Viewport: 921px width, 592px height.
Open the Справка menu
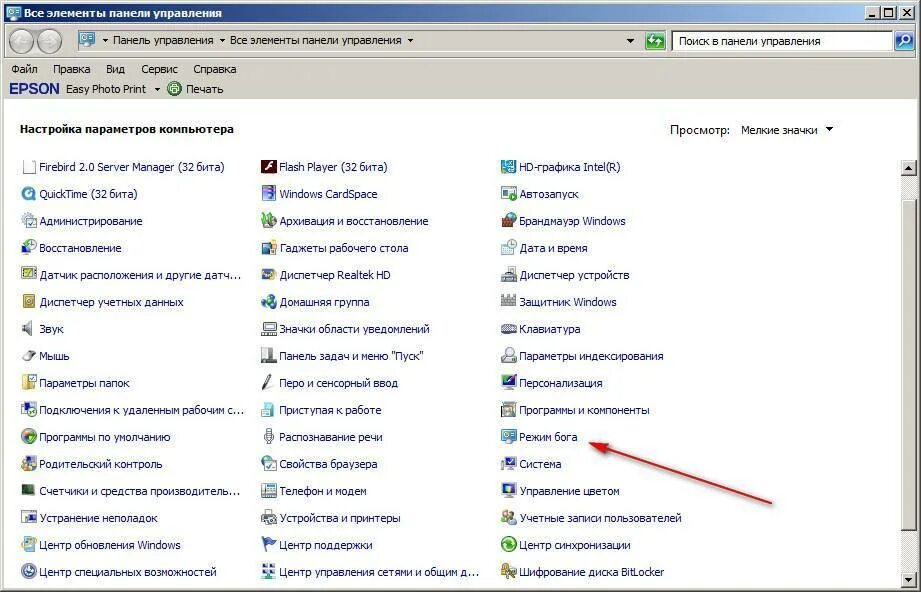click(x=214, y=69)
